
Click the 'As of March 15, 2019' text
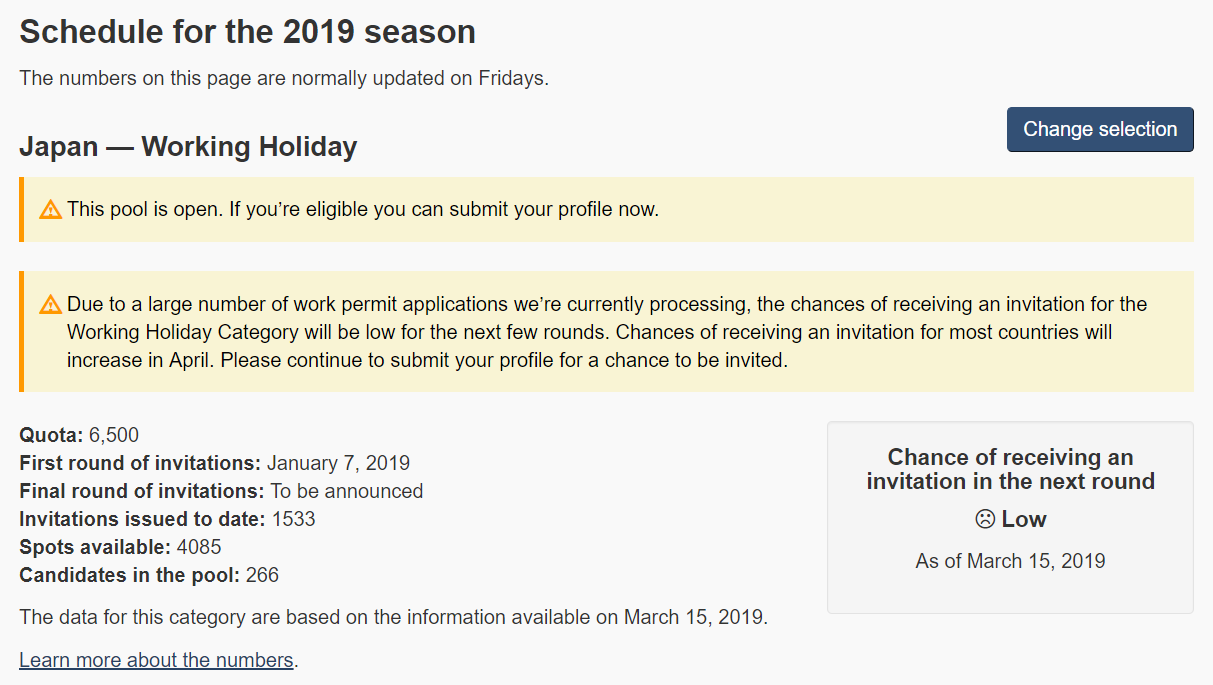tap(1010, 561)
